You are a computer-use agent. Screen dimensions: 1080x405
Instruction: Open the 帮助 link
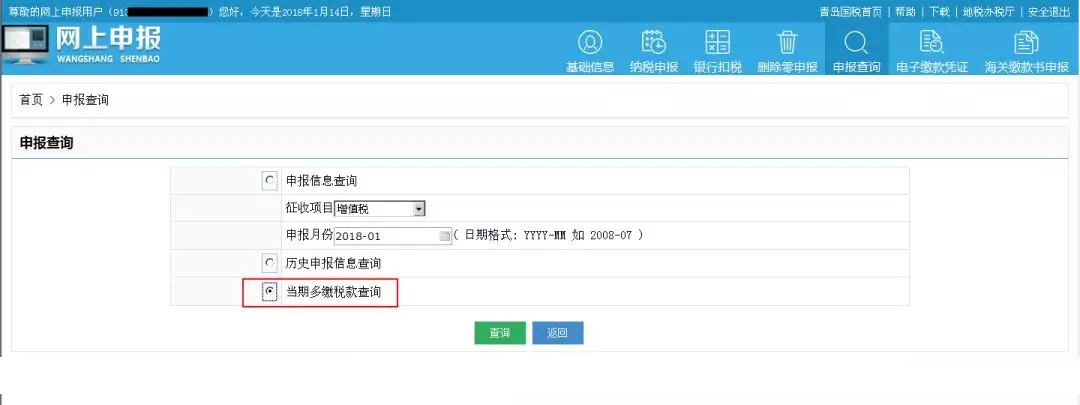pos(905,12)
